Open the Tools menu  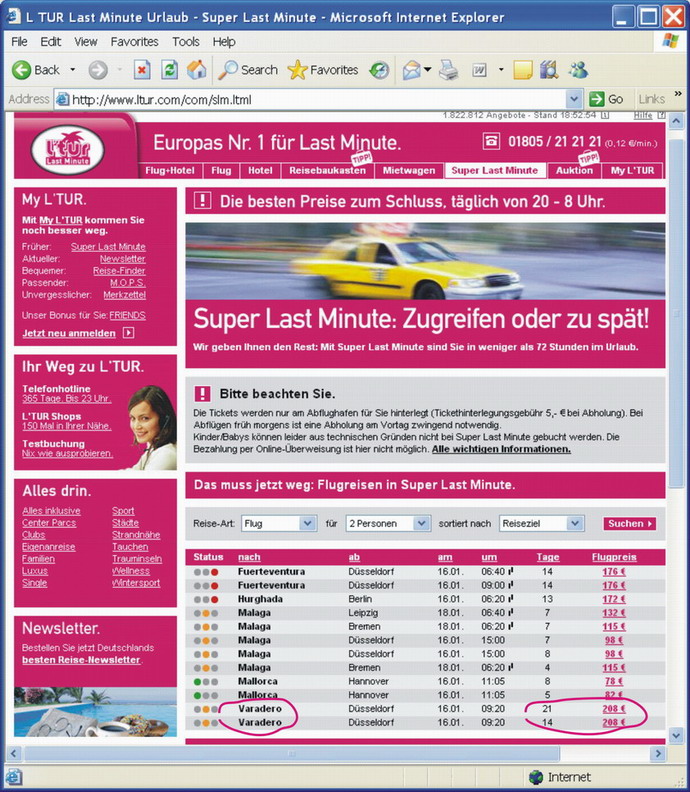[185, 42]
